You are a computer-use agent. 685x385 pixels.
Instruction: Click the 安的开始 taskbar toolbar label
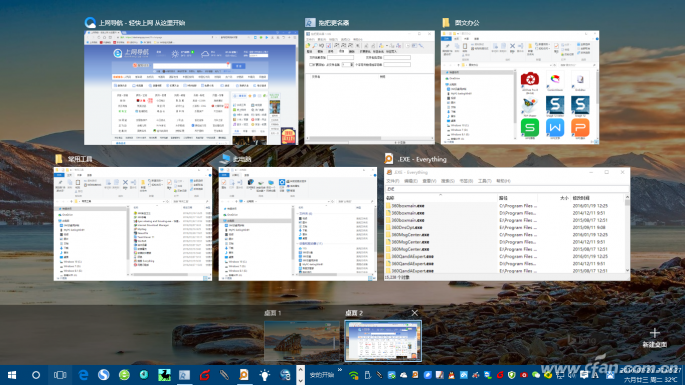(322, 375)
